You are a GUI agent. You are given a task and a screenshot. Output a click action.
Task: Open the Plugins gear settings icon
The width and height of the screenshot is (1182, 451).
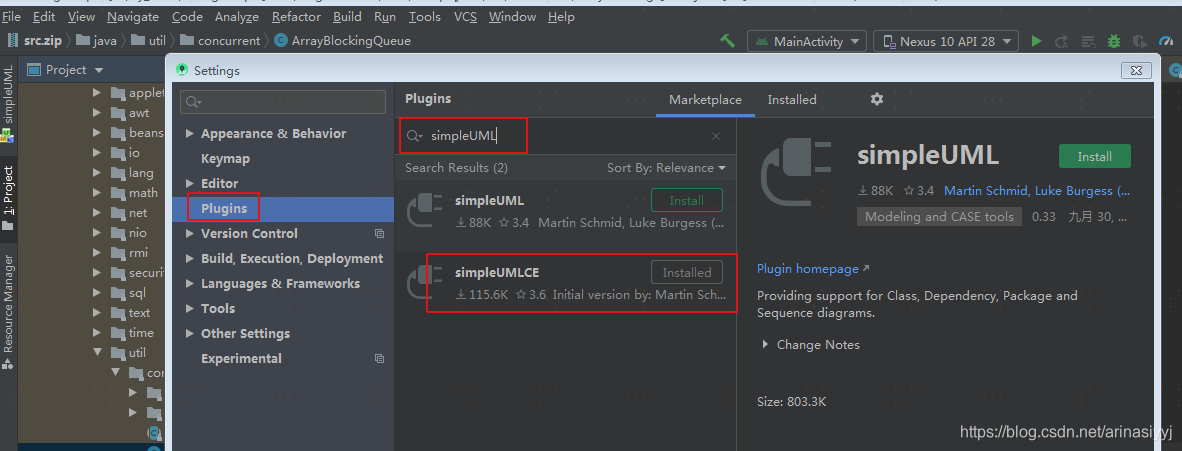click(x=877, y=99)
